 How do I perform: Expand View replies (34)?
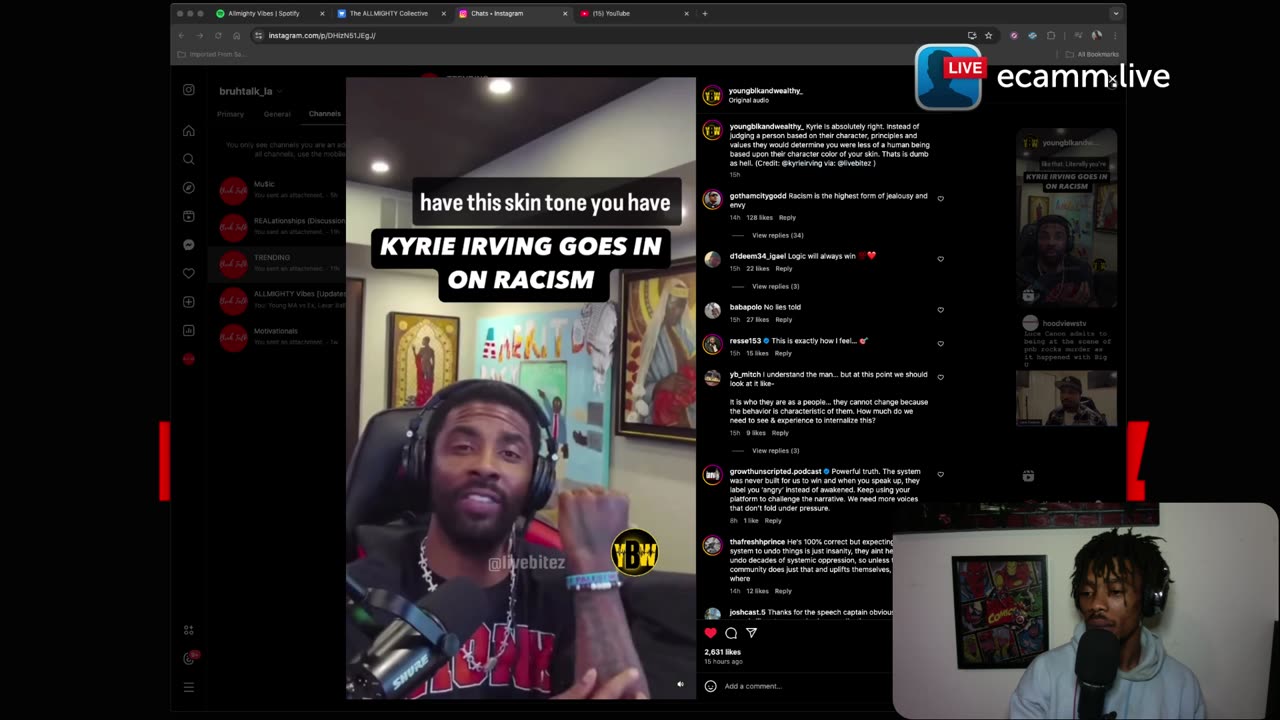point(777,235)
